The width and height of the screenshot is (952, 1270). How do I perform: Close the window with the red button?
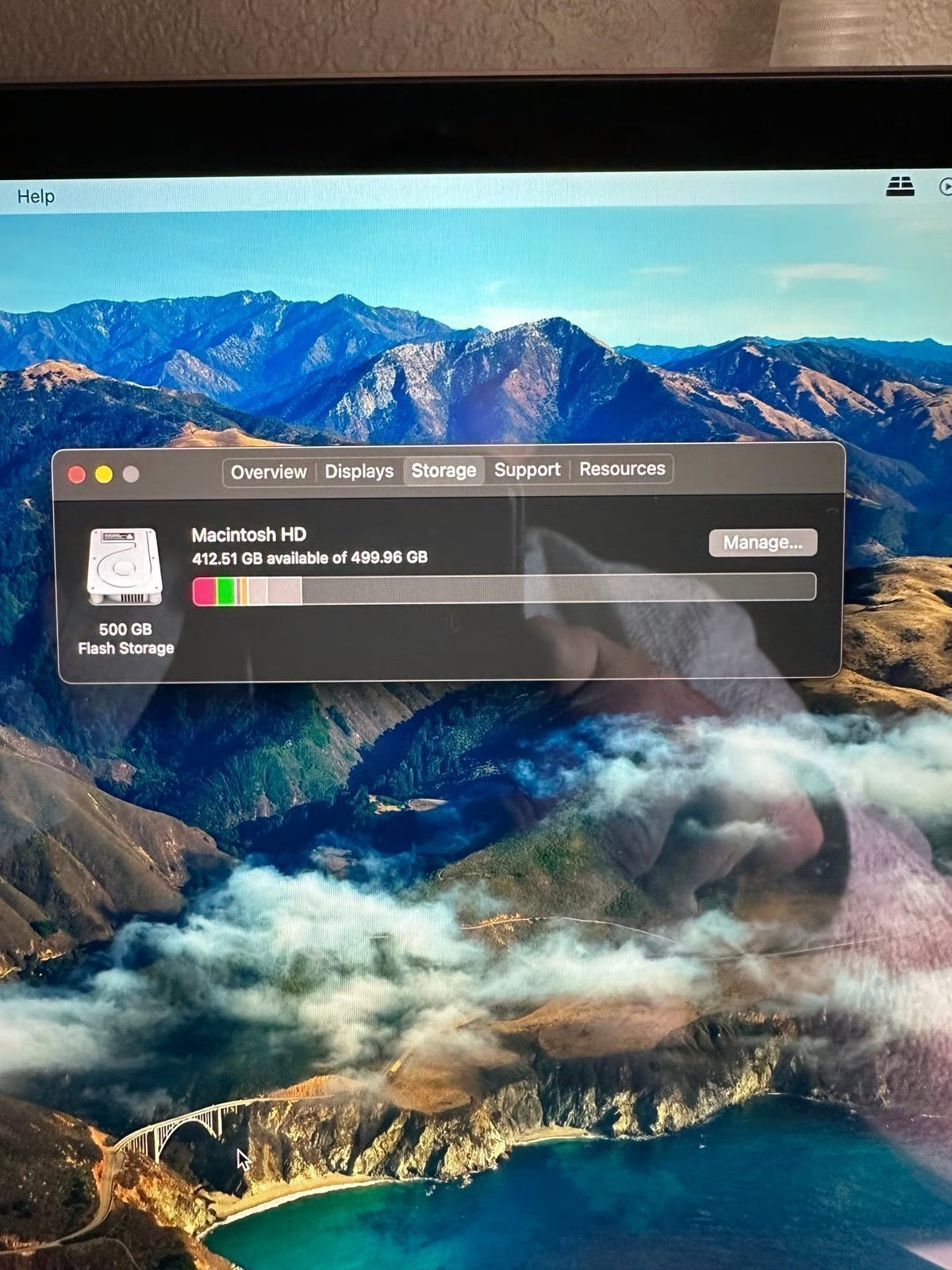pos(77,475)
